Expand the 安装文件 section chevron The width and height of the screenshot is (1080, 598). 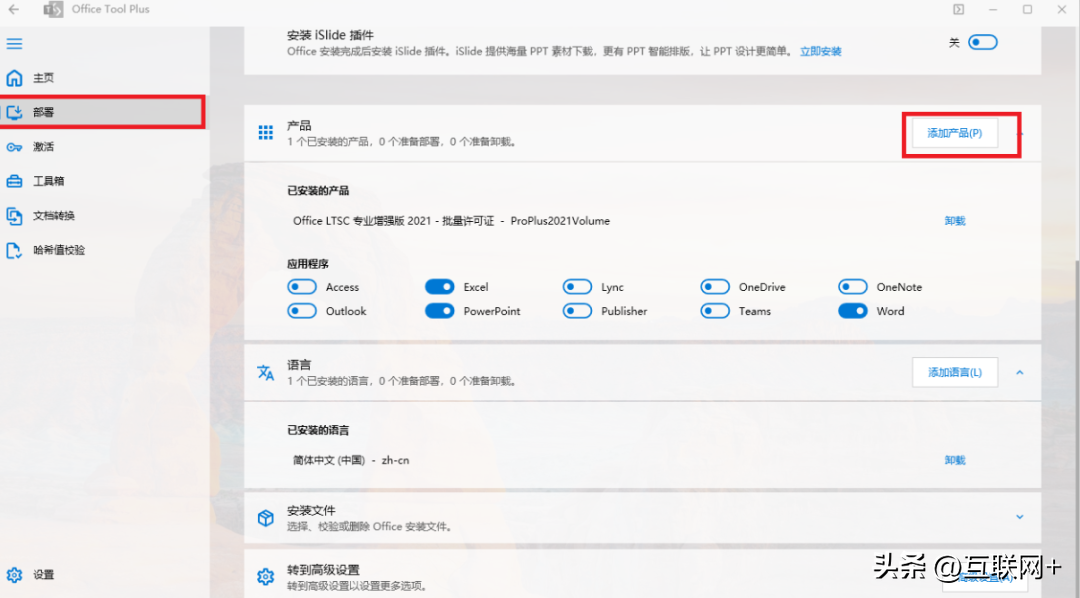(1020, 517)
